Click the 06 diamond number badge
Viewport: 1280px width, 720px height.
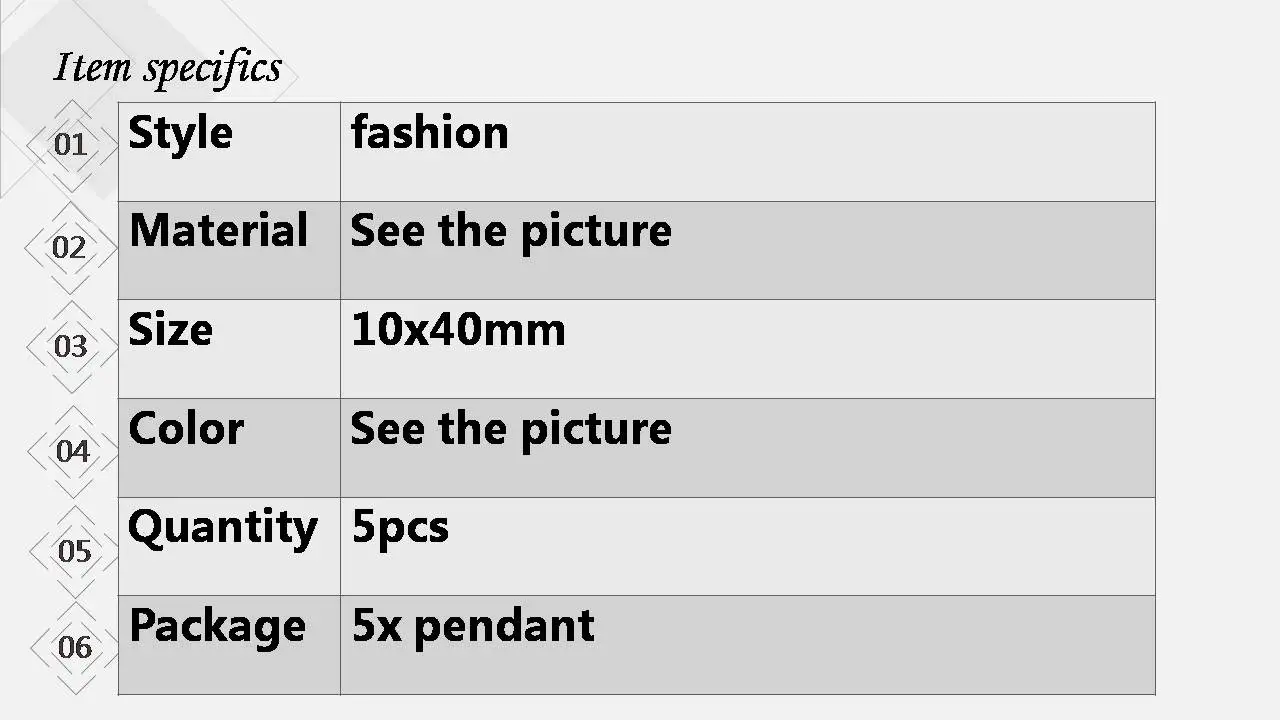click(x=74, y=648)
